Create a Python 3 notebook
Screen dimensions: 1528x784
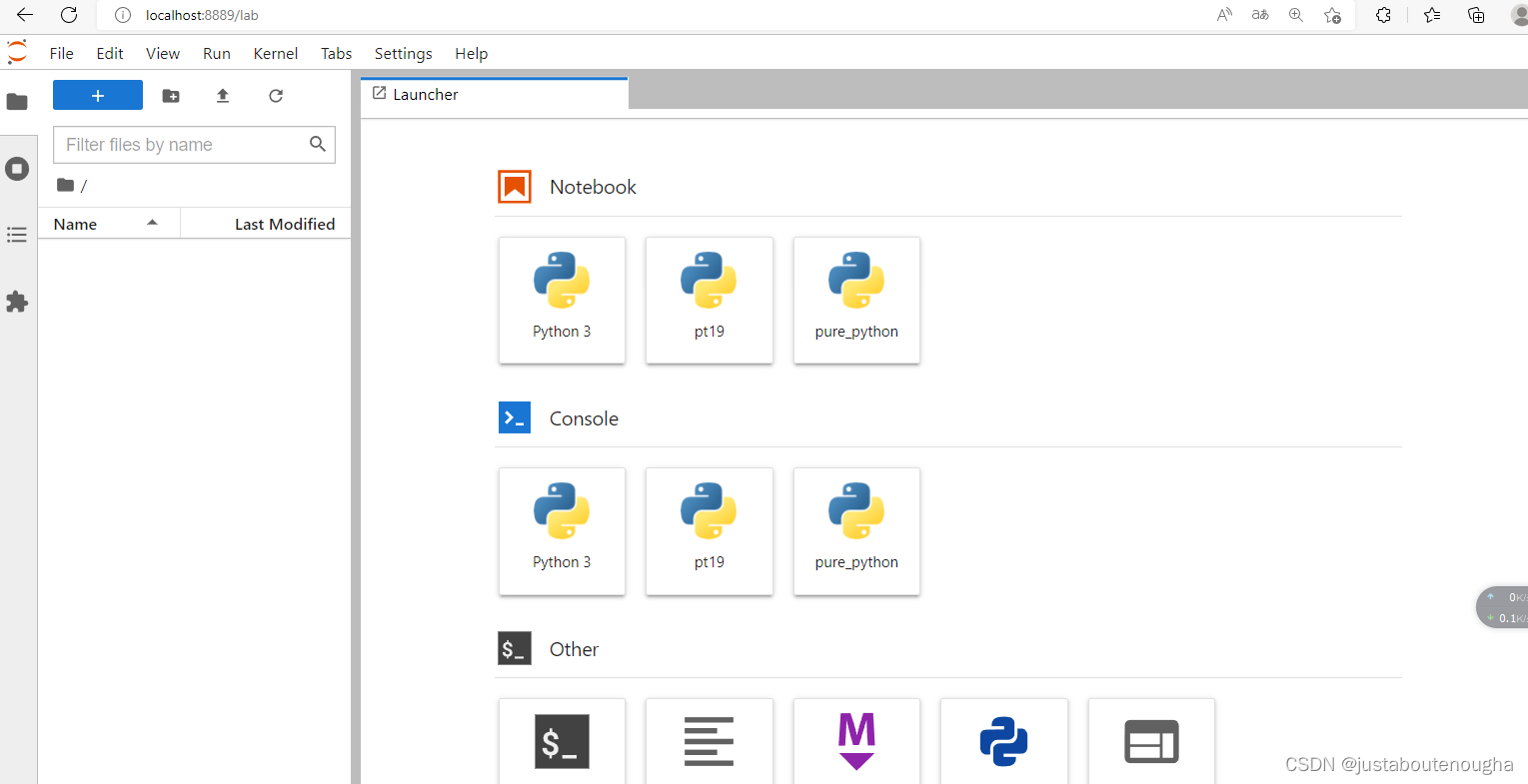click(x=562, y=300)
